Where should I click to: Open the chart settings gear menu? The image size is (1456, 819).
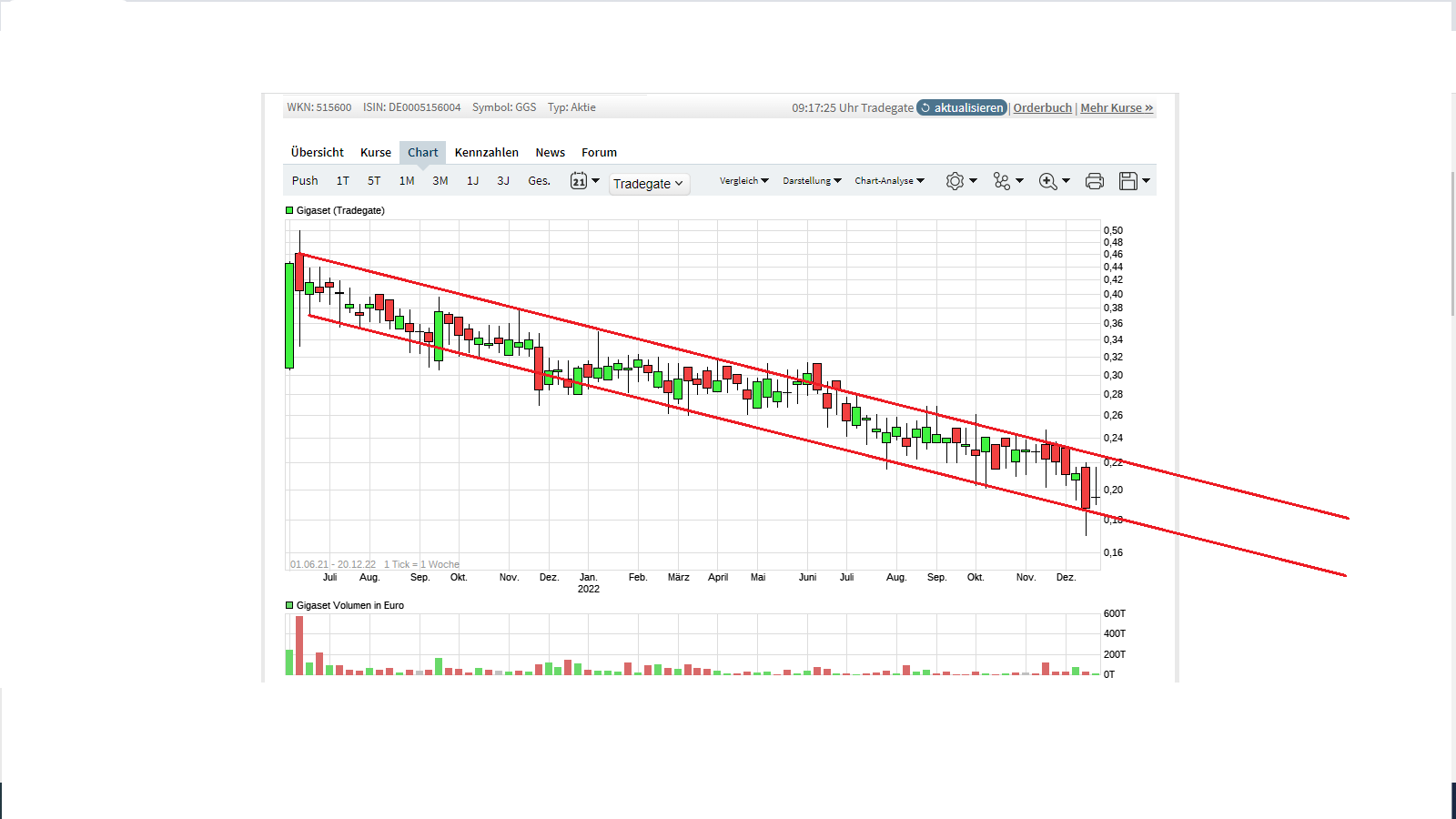(x=955, y=181)
